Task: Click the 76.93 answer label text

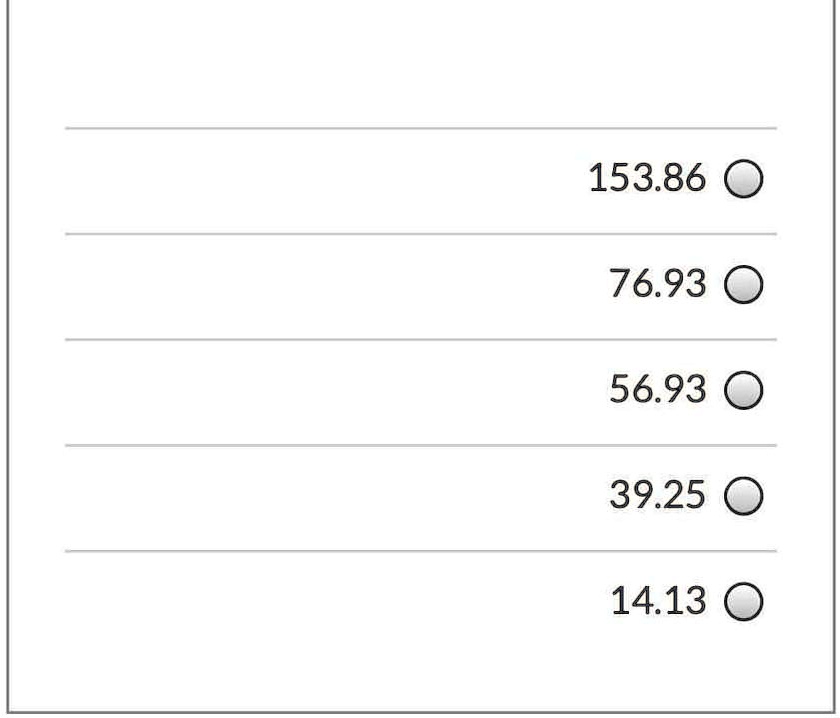Action: coord(657,283)
